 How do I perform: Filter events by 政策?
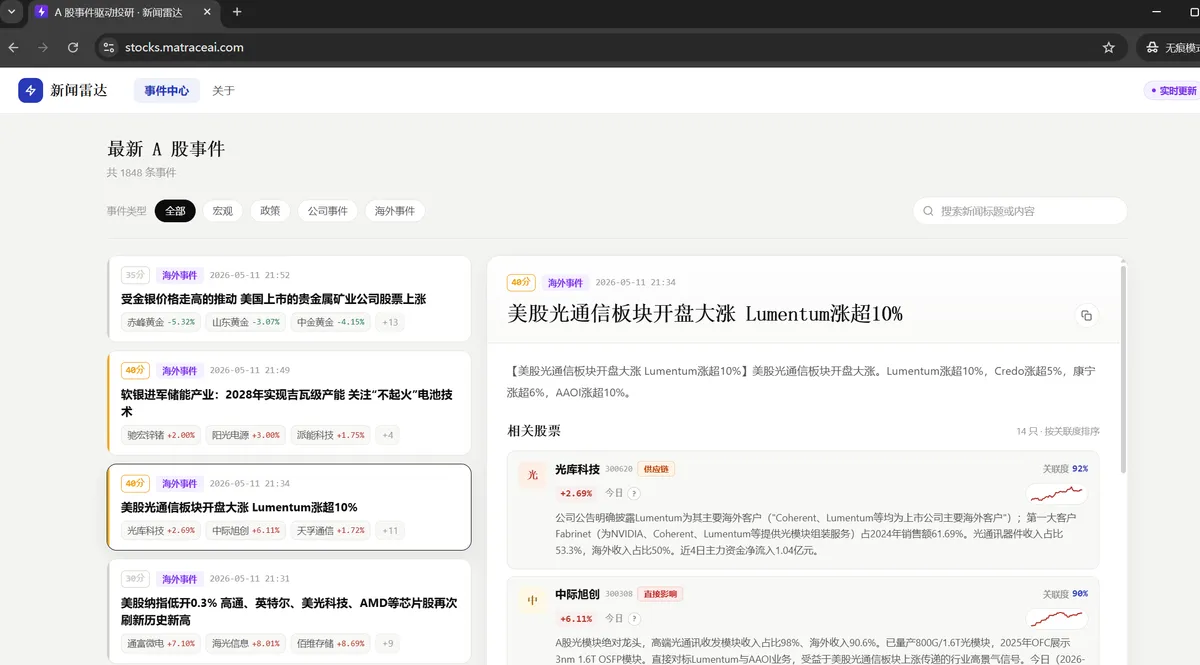click(x=270, y=211)
